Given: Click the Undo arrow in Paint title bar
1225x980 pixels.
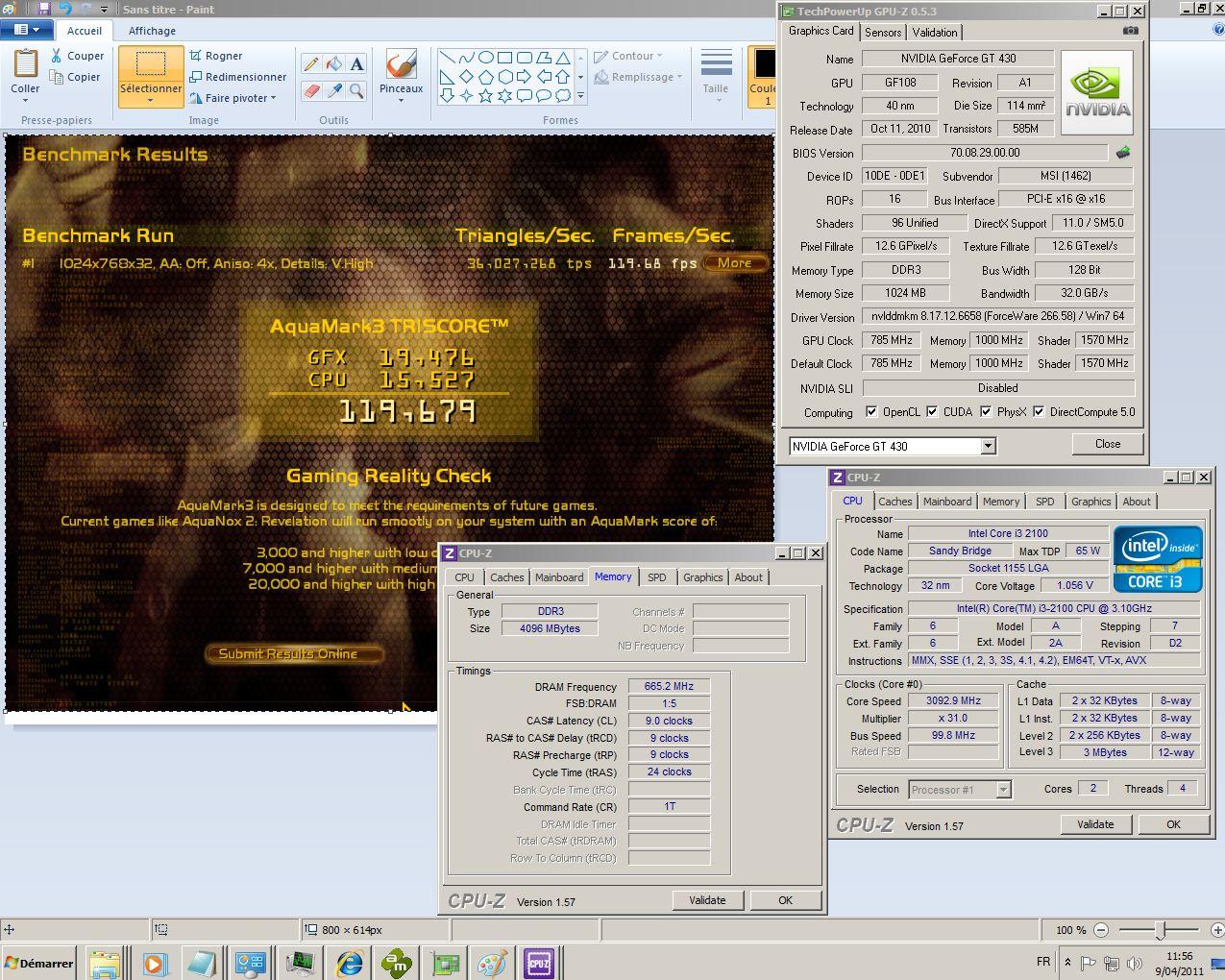Looking at the screenshot, I should pyautogui.click(x=65, y=9).
